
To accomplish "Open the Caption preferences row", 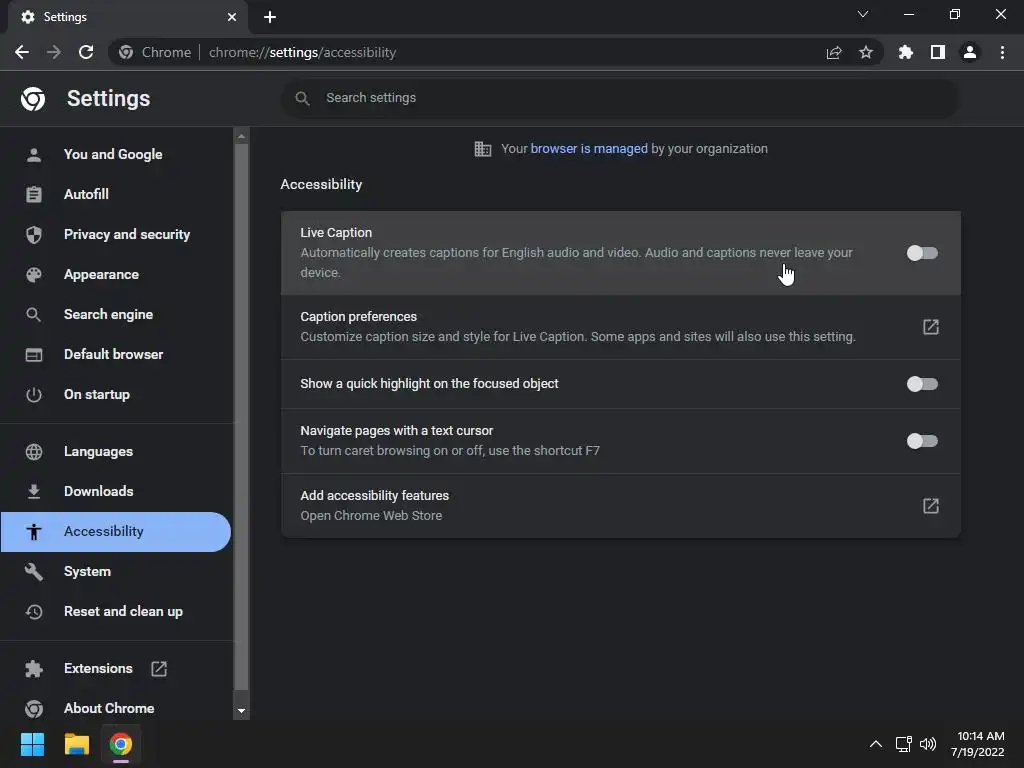I will 620,327.
